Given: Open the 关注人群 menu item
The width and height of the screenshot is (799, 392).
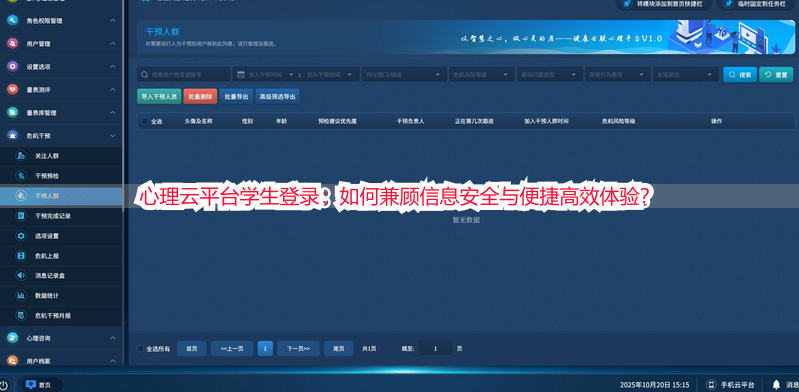Looking at the screenshot, I should pyautogui.click(x=61, y=156).
